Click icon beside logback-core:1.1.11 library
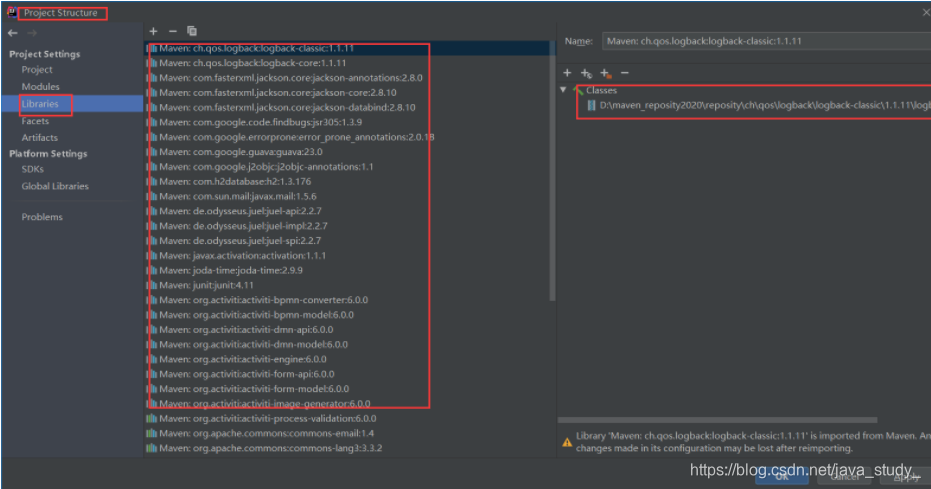 click(x=152, y=63)
